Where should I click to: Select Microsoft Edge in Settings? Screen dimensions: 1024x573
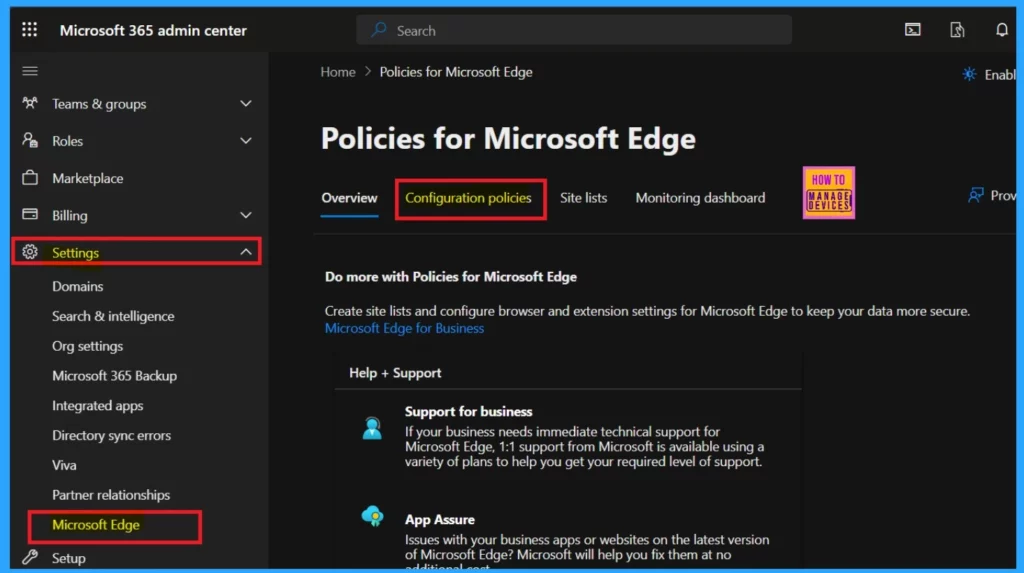(96, 525)
